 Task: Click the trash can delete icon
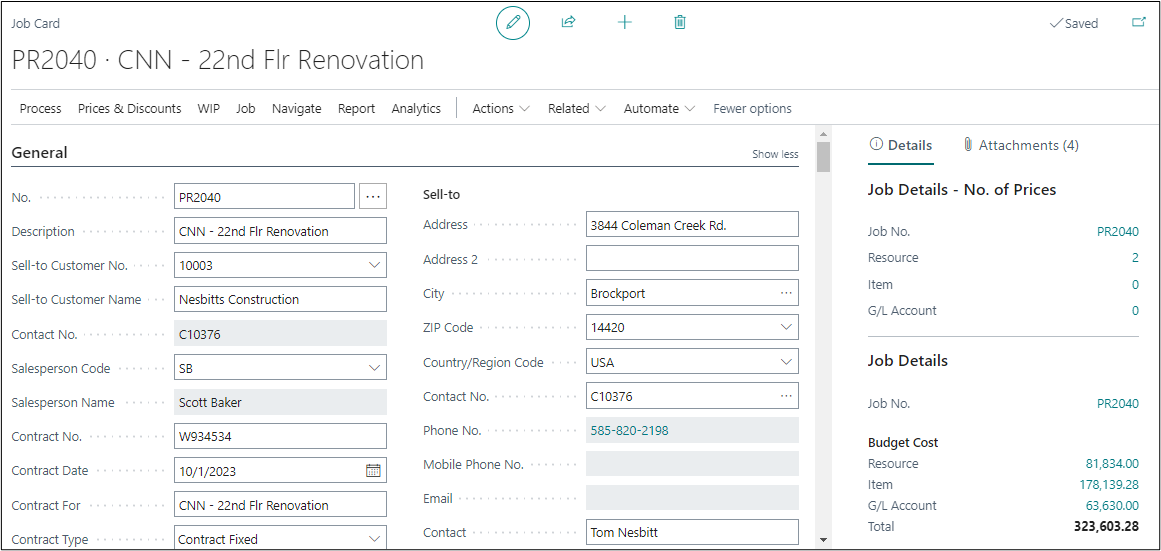pos(680,22)
